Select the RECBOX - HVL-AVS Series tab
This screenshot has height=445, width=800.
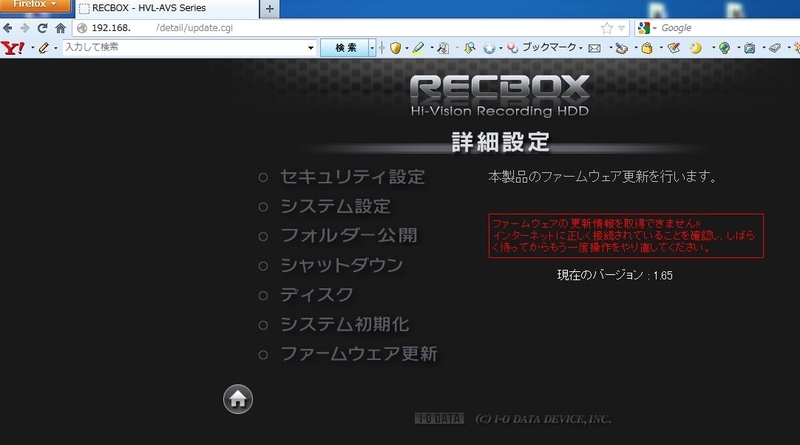(x=167, y=9)
